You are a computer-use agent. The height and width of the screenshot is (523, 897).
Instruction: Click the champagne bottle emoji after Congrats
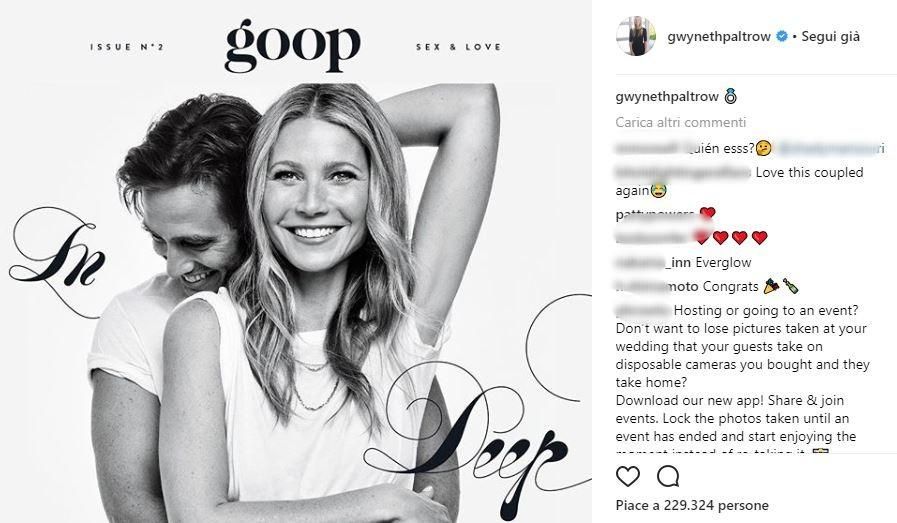point(791,286)
